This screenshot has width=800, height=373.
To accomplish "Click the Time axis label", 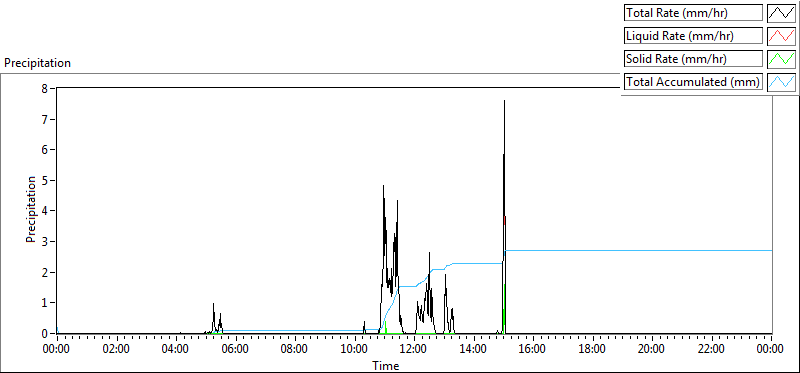I will point(386,365).
